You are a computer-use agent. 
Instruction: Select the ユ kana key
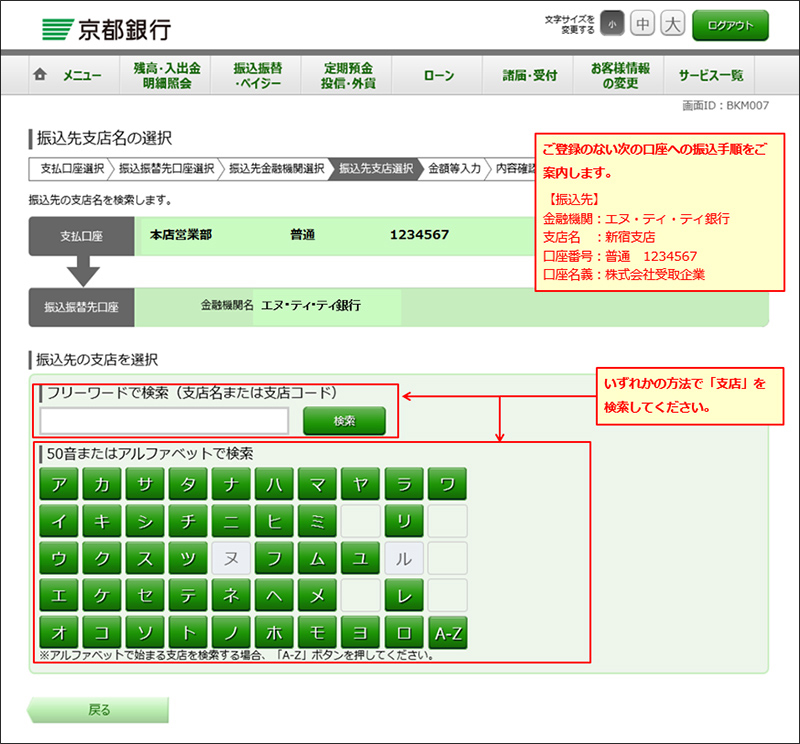361,558
